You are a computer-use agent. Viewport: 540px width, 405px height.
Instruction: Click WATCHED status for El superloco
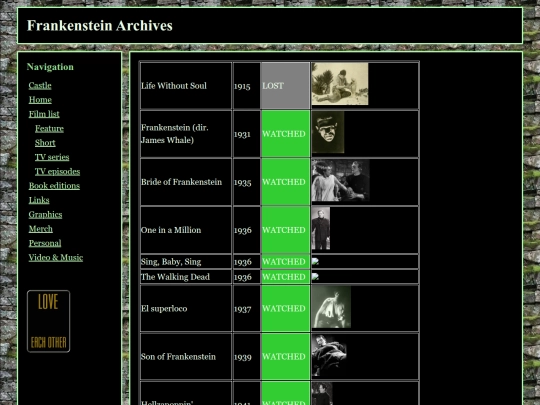pyautogui.click(x=285, y=309)
